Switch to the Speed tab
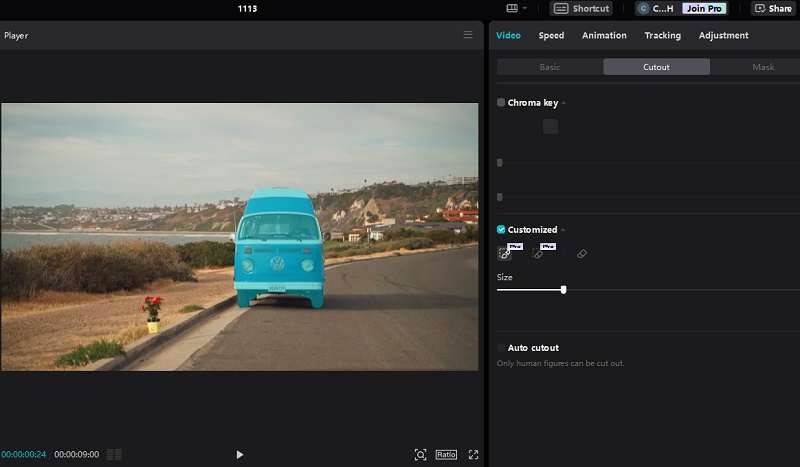 tap(551, 35)
